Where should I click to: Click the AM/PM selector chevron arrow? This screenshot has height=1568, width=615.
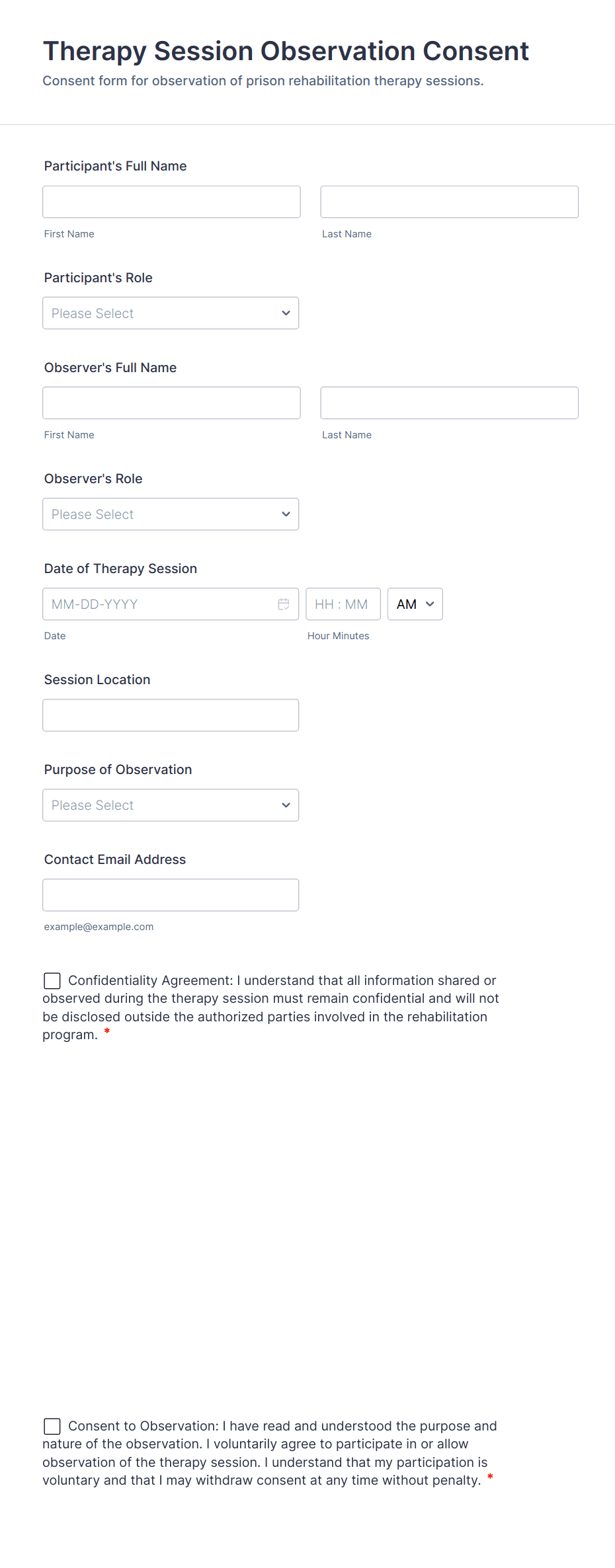point(430,604)
